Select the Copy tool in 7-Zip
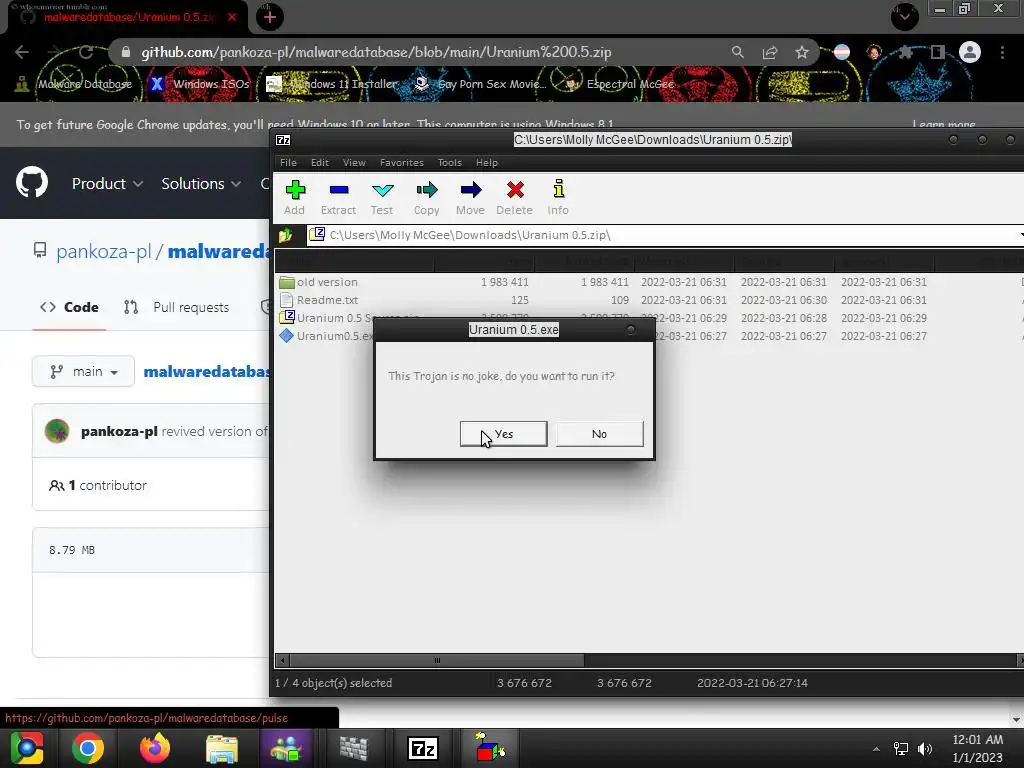This screenshot has width=1024, height=768. (426, 197)
